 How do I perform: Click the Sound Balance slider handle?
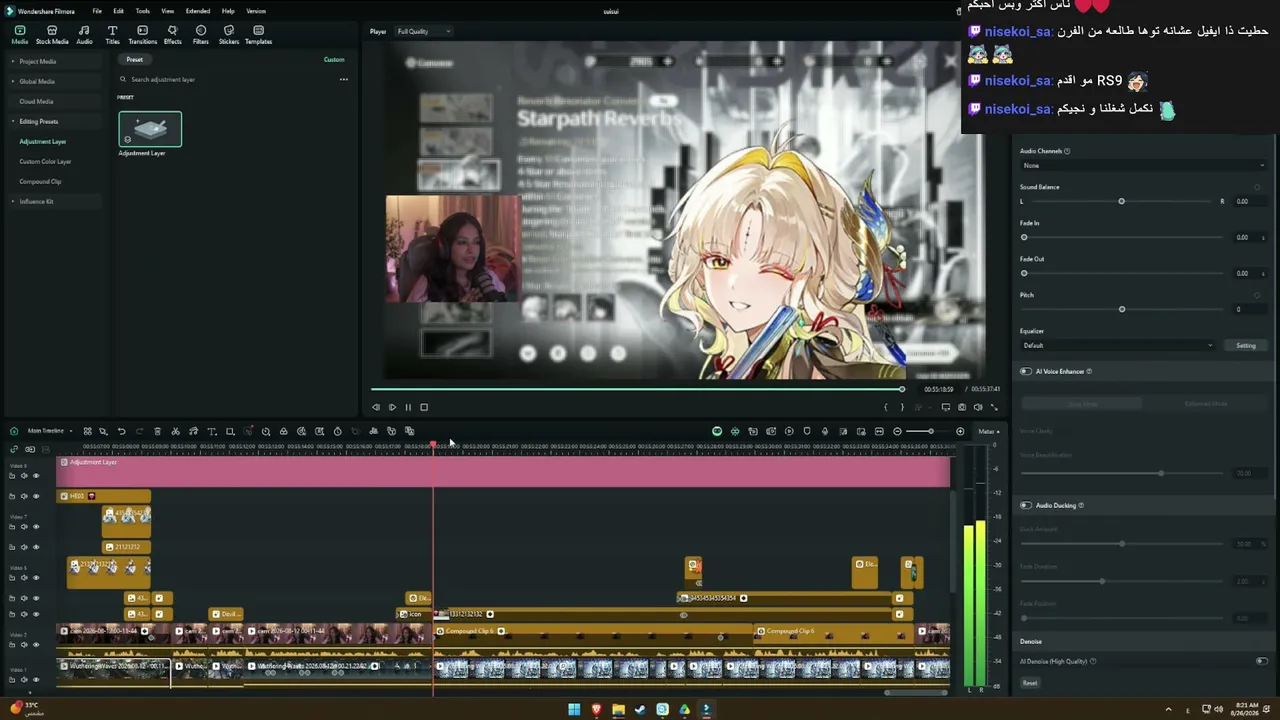1121,201
